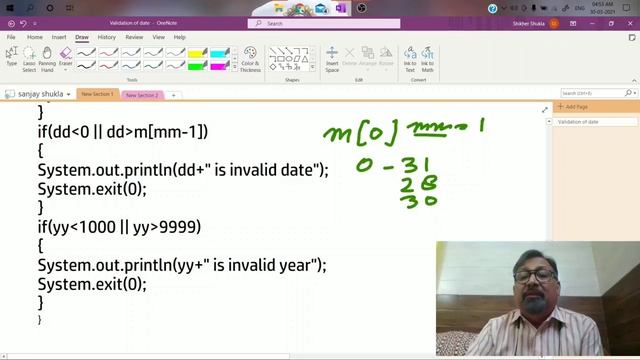Expand the pens gallery more arrow
The width and height of the screenshot is (640, 360).
(x=235, y=68)
